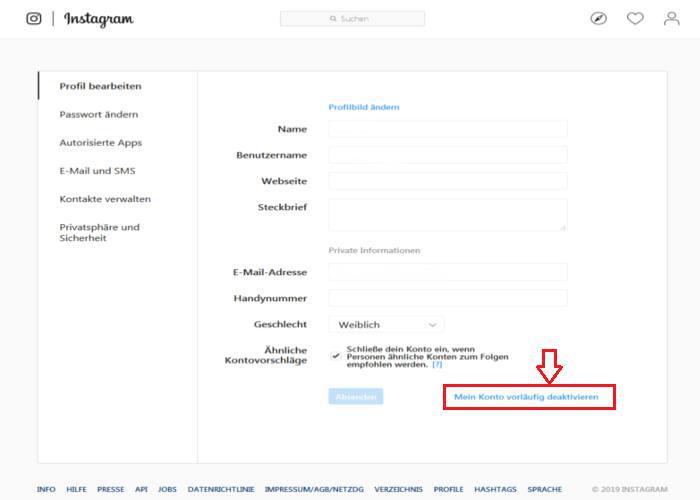The image size is (700, 500).
Task: Open the PRESSE footer link
Action: pos(111,489)
